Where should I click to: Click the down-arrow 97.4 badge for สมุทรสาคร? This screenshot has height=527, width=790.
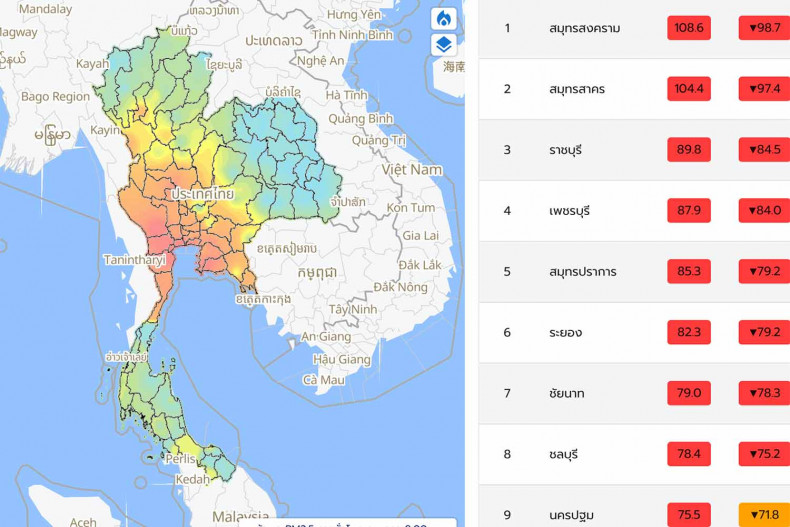pyautogui.click(x=765, y=89)
